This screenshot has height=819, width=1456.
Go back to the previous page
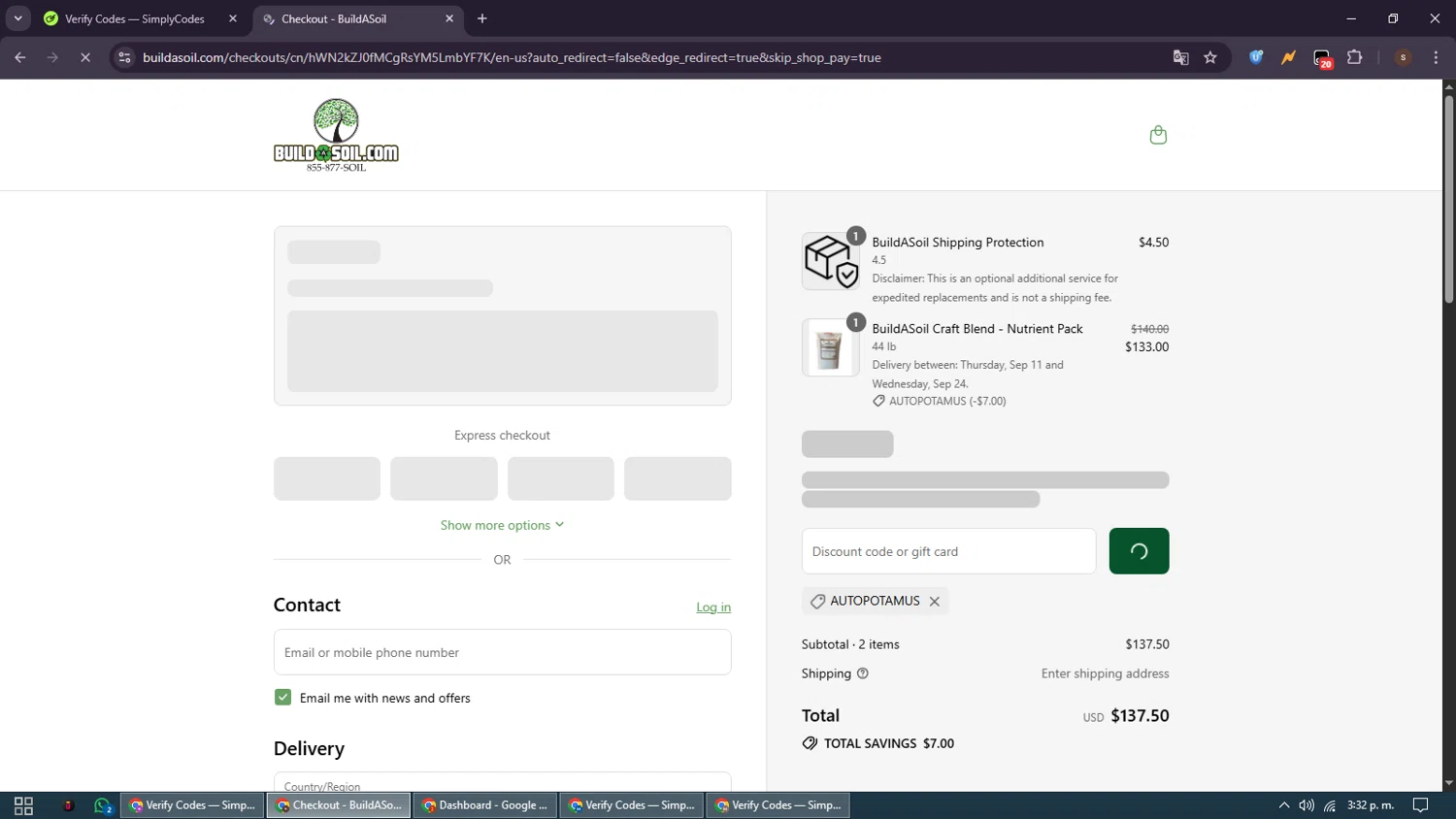coord(20,57)
